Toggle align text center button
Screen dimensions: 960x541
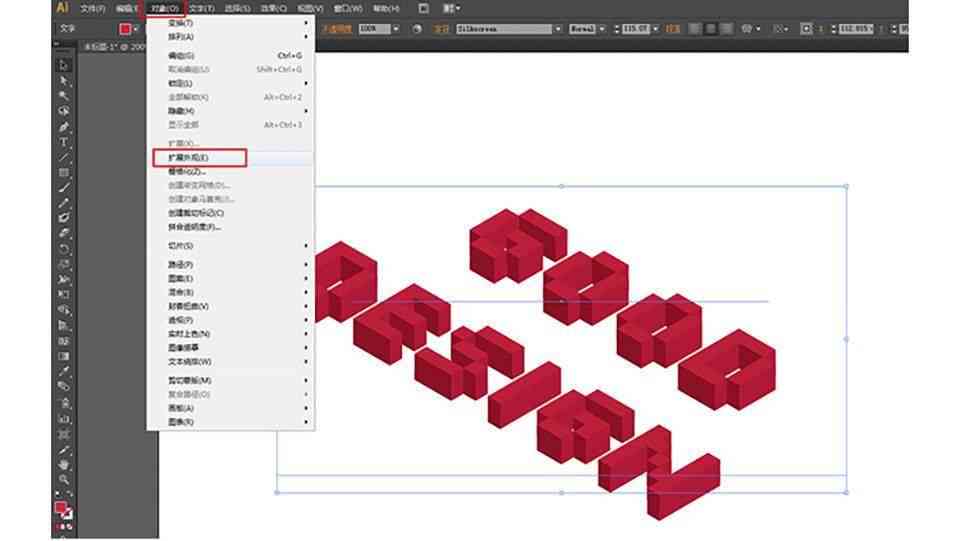coord(710,29)
